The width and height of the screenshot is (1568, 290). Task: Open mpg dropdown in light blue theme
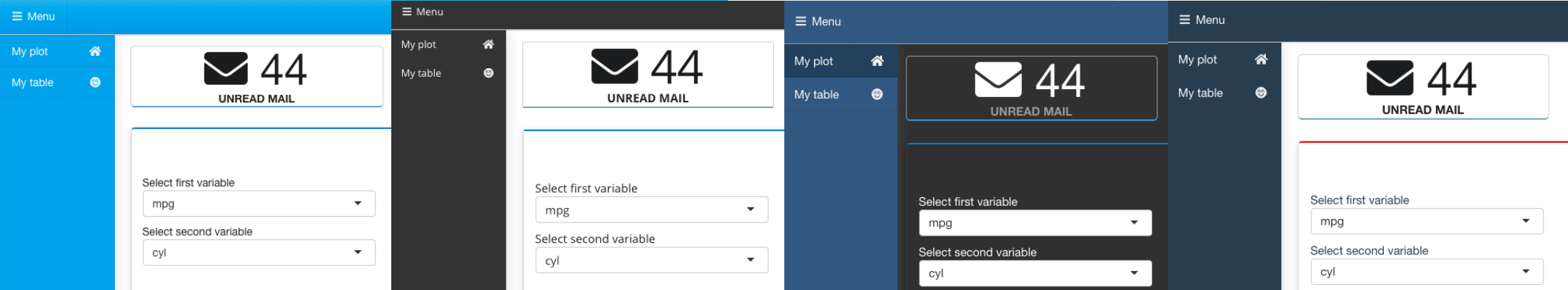point(259,204)
